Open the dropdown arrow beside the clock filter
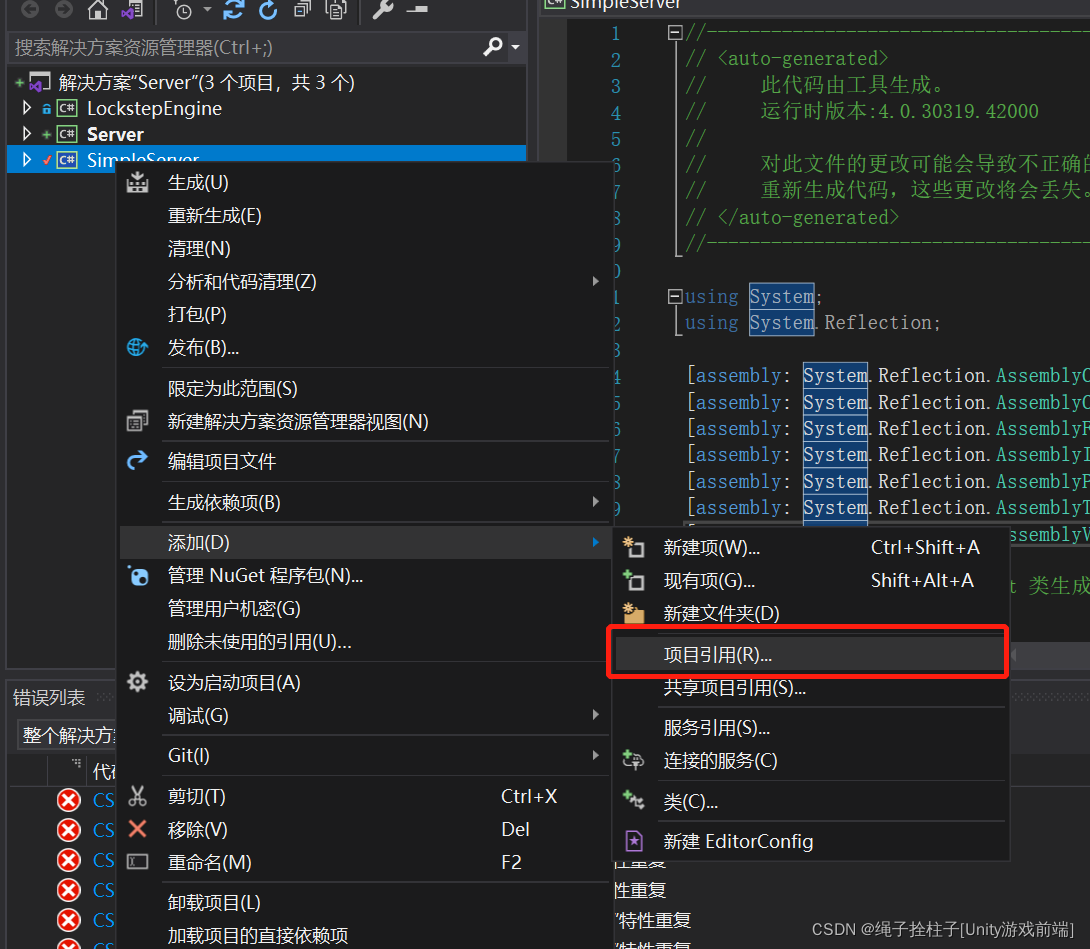This screenshot has height=949, width=1090. (x=207, y=10)
